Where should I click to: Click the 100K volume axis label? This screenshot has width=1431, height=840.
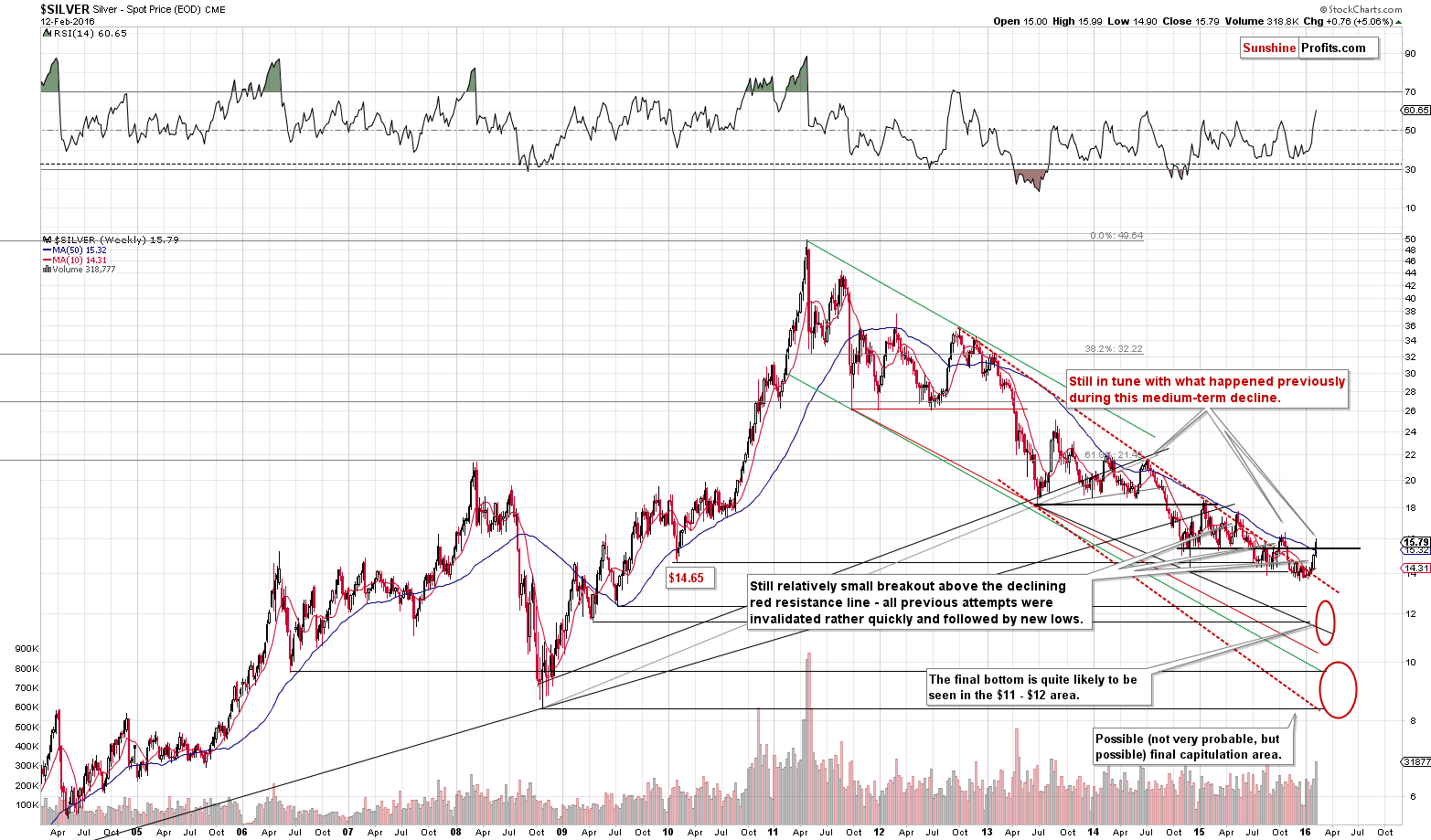pos(27,806)
